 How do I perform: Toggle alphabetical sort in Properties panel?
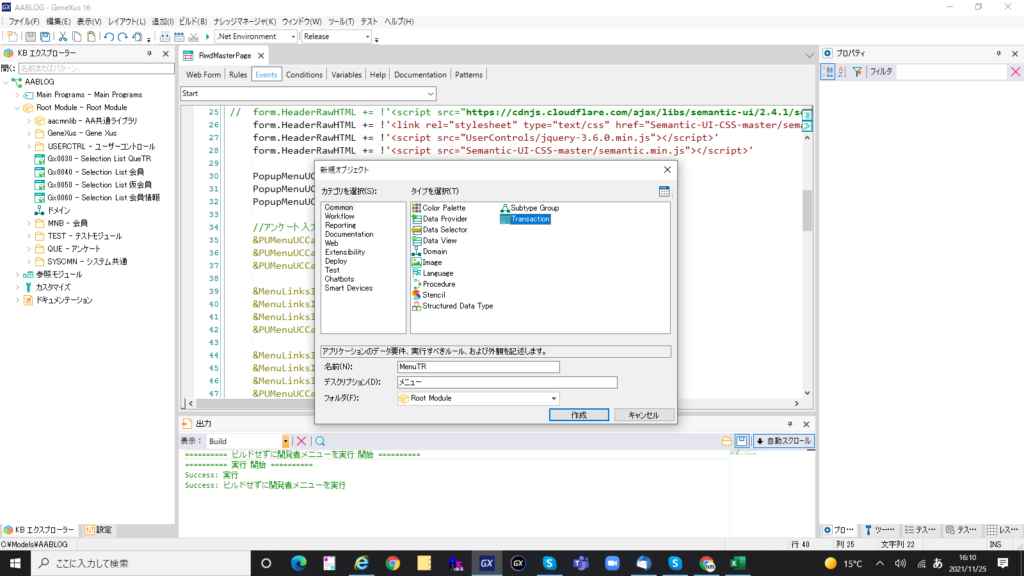coord(842,72)
